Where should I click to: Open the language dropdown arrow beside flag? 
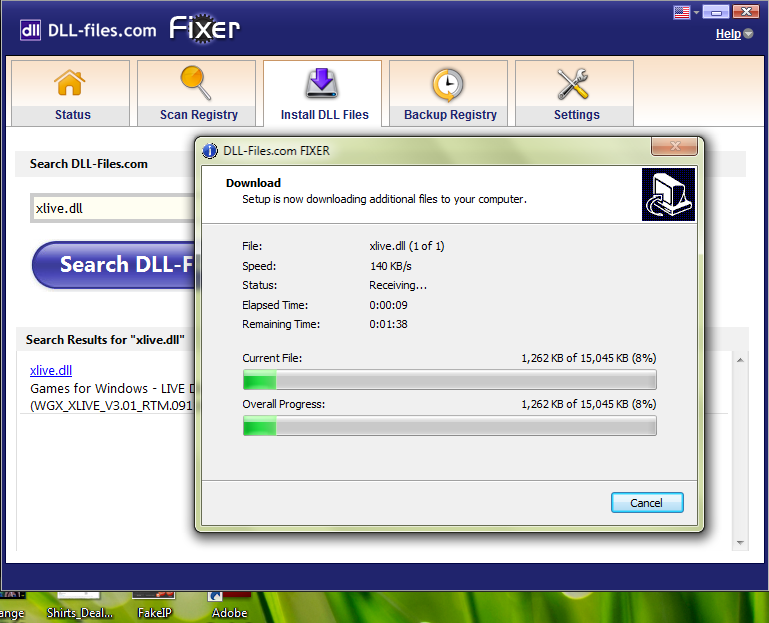coord(696,12)
